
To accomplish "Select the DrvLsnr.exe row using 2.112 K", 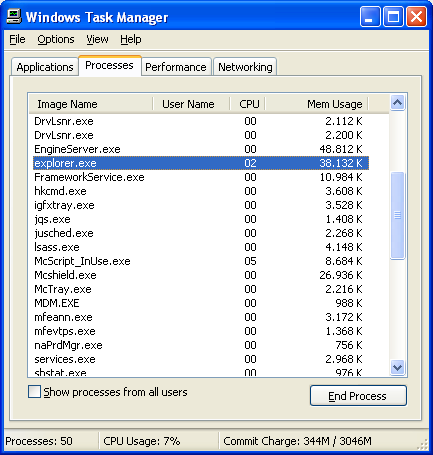I will click(x=201, y=121).
